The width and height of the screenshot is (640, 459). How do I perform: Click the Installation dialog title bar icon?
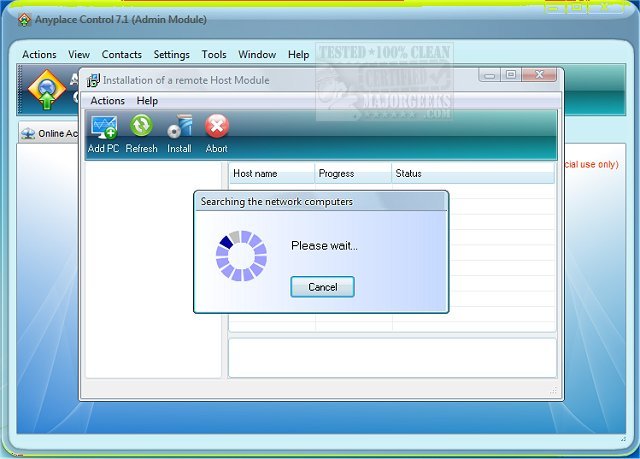93,80
